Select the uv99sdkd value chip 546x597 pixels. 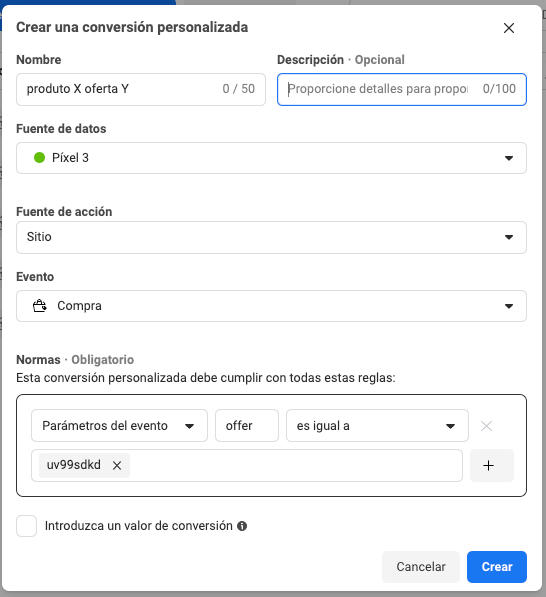73,465
